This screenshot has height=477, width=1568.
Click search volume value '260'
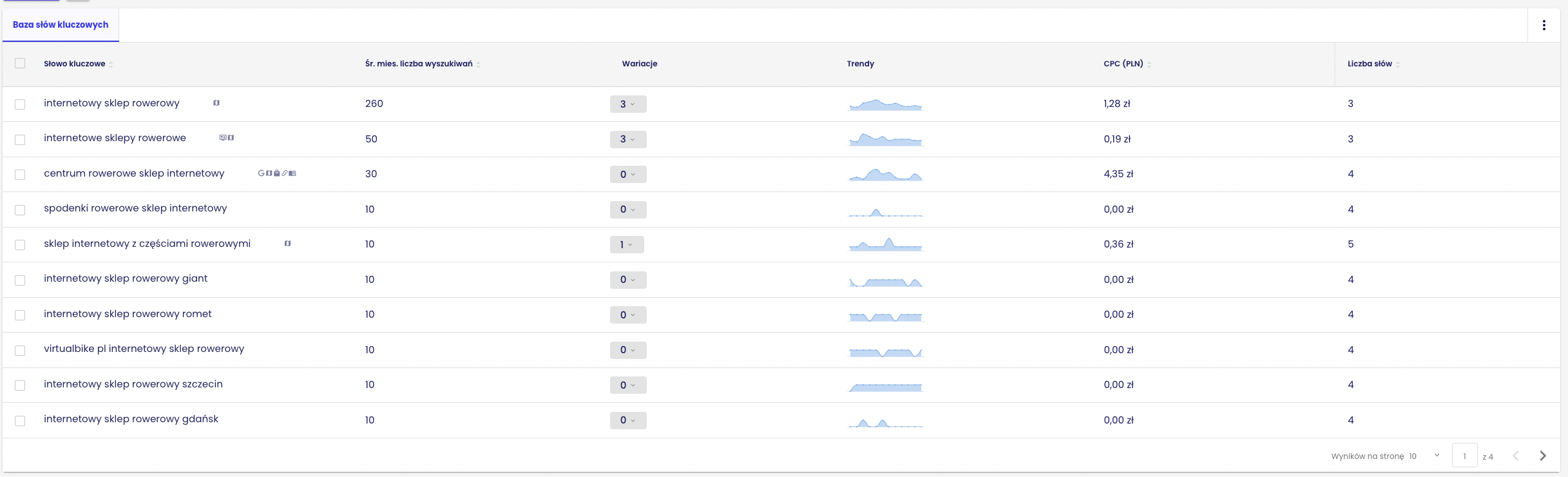[x=374, y=104]
